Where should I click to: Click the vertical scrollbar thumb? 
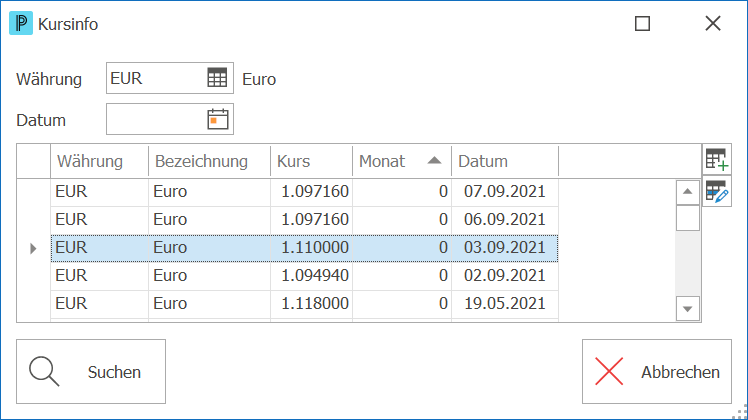(687, 218)
